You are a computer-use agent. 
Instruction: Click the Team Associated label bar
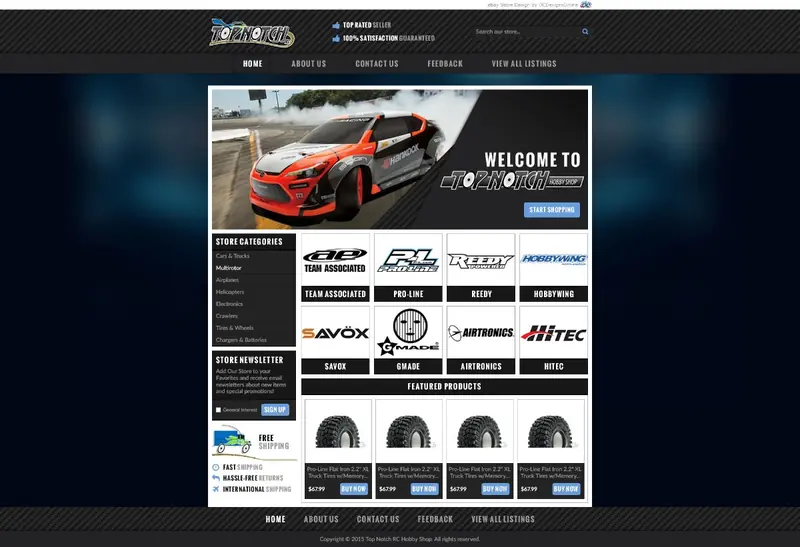pyautogui.click(x=335, y=294)
